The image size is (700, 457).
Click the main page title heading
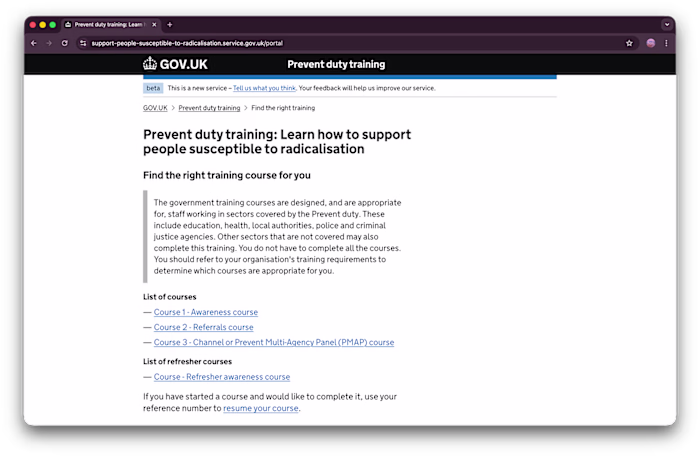click(277, 141)
